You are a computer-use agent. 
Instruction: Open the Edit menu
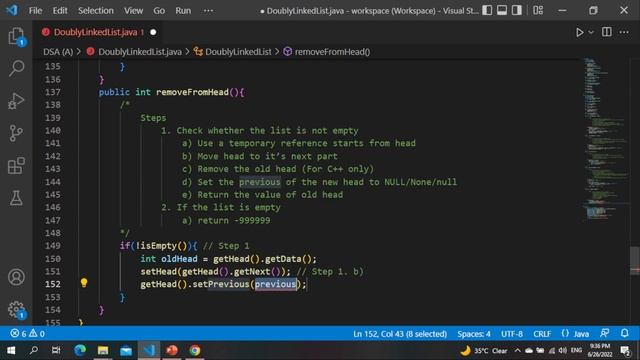click(60, 11)
